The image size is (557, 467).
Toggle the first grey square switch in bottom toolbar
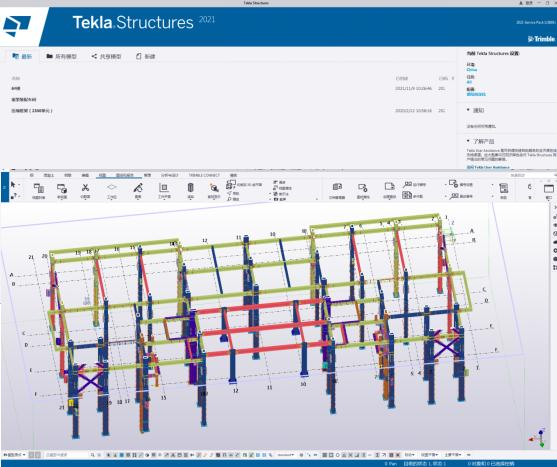click(x=31, y=455)
